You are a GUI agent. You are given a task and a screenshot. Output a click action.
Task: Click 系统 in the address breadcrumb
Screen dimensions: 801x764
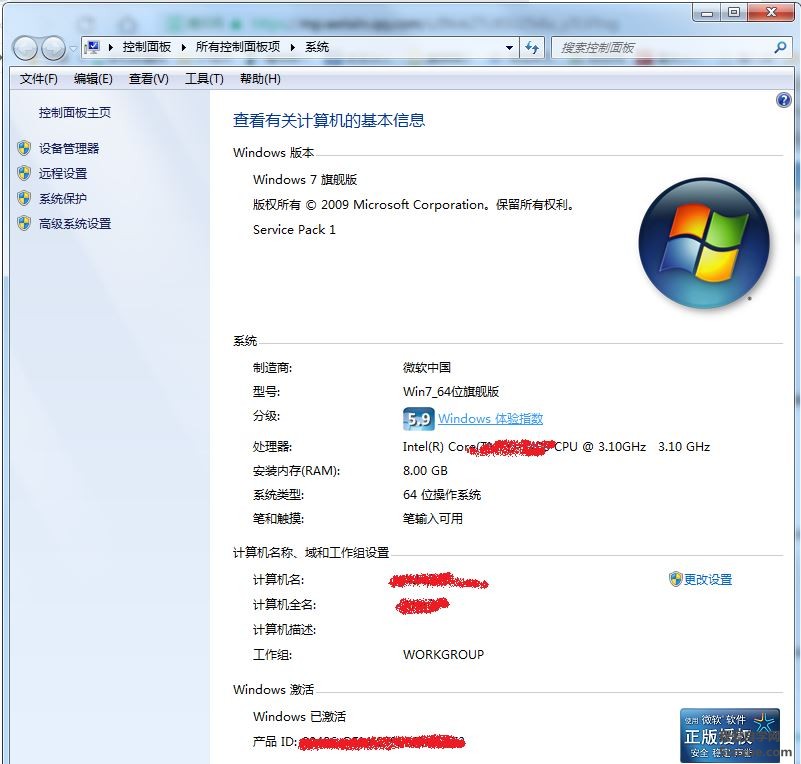(317, 47)
